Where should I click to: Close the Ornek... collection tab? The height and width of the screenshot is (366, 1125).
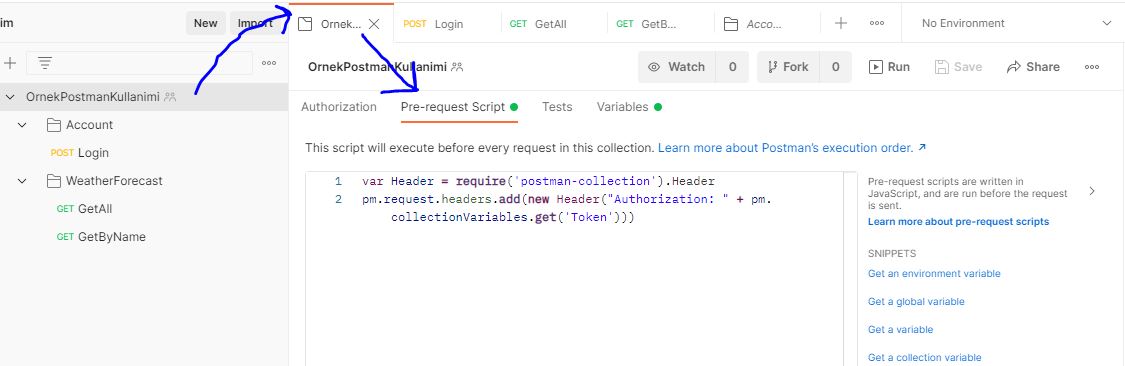(x=374, y=24)
